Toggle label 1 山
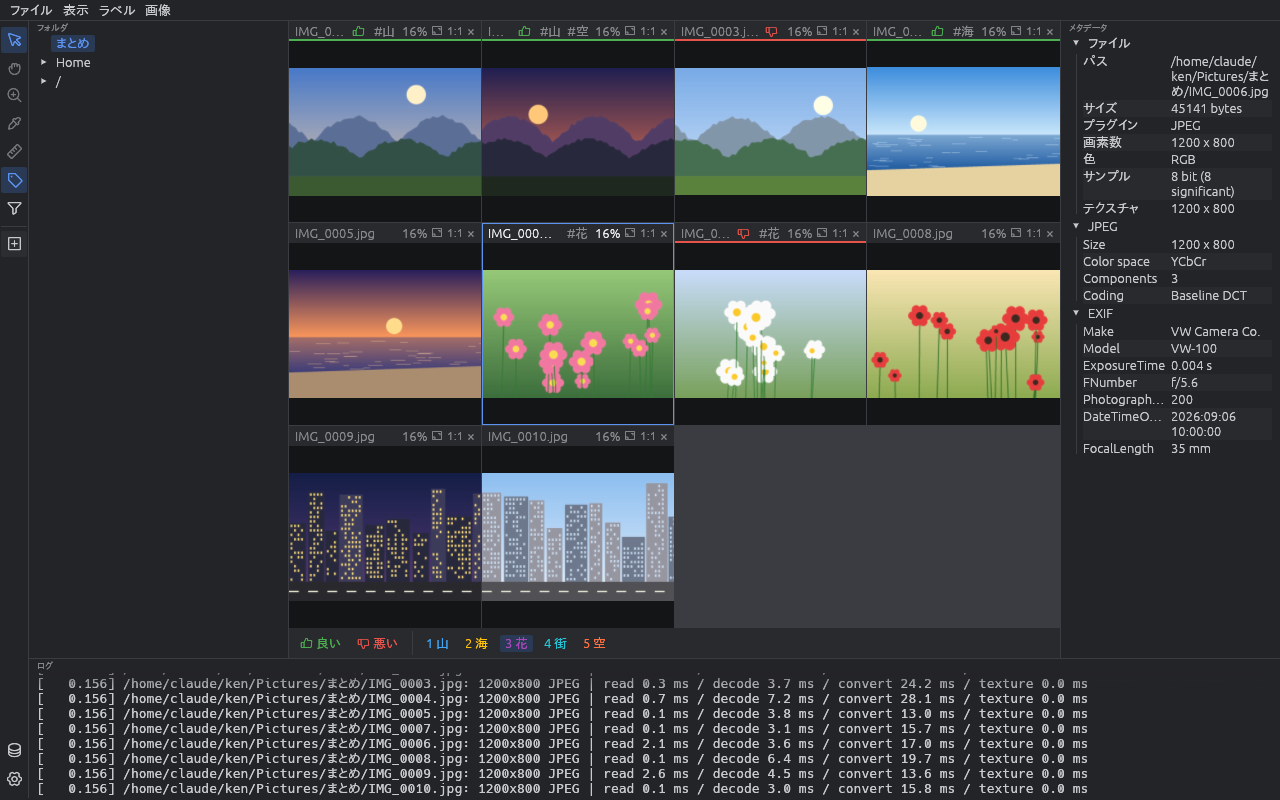 pos(437,643)
